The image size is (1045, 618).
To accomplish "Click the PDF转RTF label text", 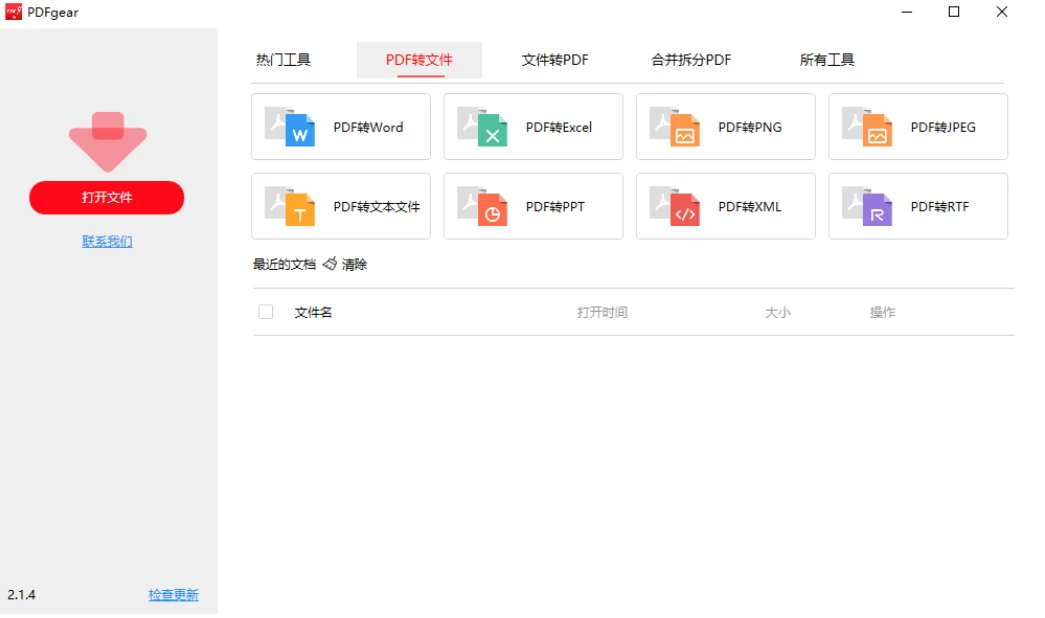I will [x=940, y=207].
